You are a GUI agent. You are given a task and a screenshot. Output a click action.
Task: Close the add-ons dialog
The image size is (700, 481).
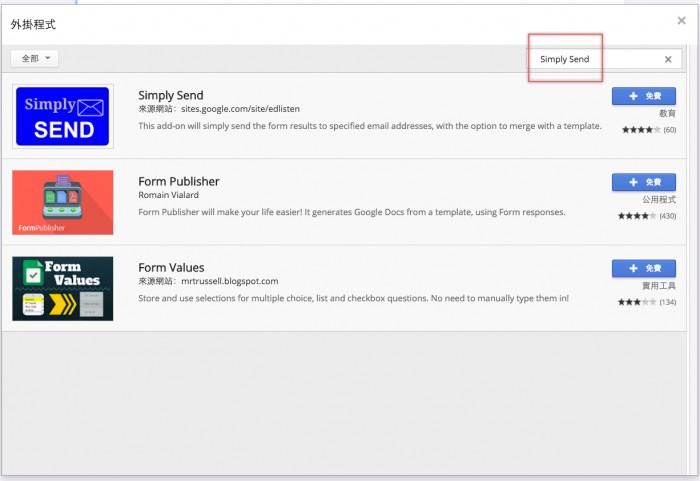point(681,20)
